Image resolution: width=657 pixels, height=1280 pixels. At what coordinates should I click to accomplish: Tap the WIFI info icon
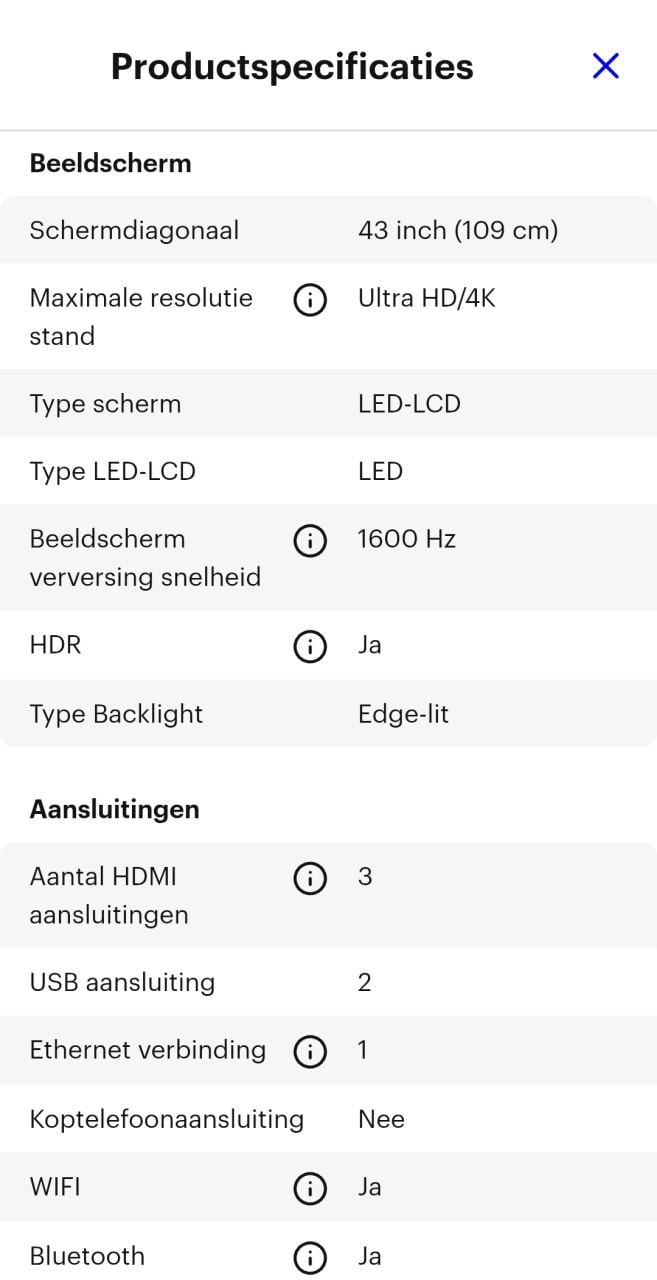310,1189
